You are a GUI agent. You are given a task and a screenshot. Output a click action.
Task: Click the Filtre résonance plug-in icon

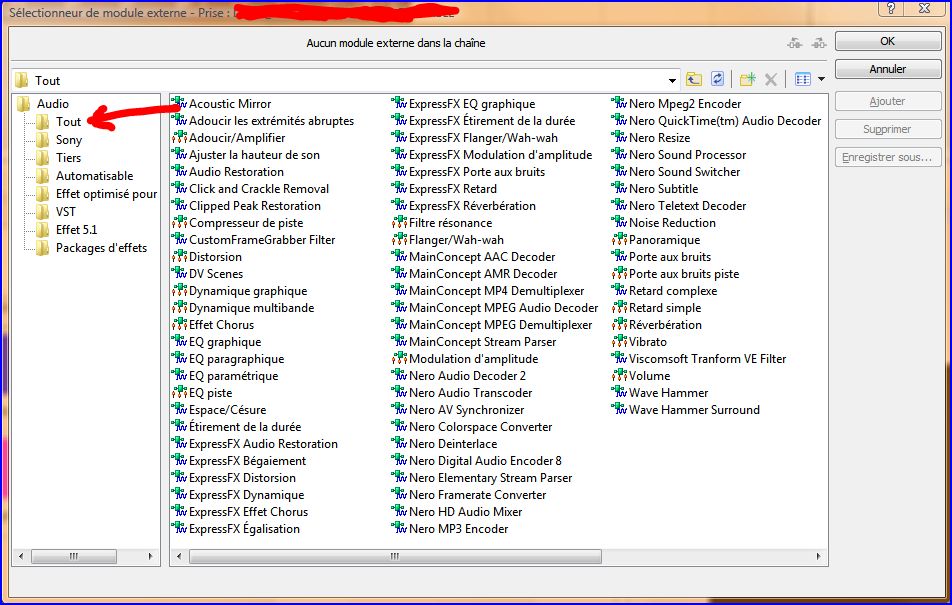pyautogui.click(x=400, y=222)
